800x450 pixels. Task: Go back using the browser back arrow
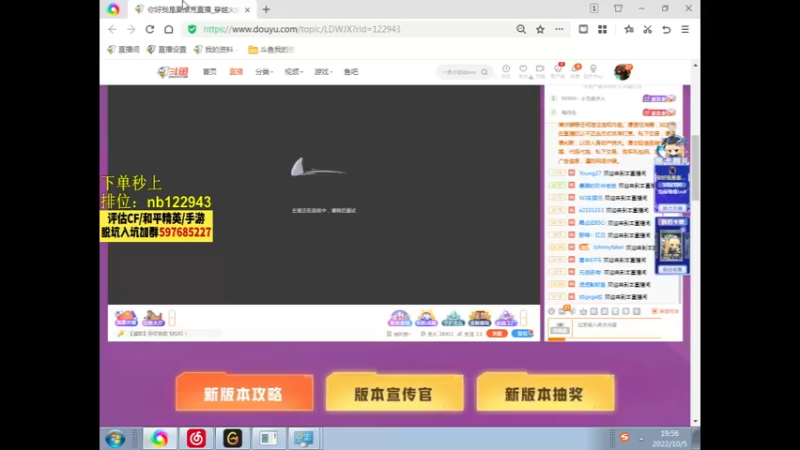click(x=112, y=30)
